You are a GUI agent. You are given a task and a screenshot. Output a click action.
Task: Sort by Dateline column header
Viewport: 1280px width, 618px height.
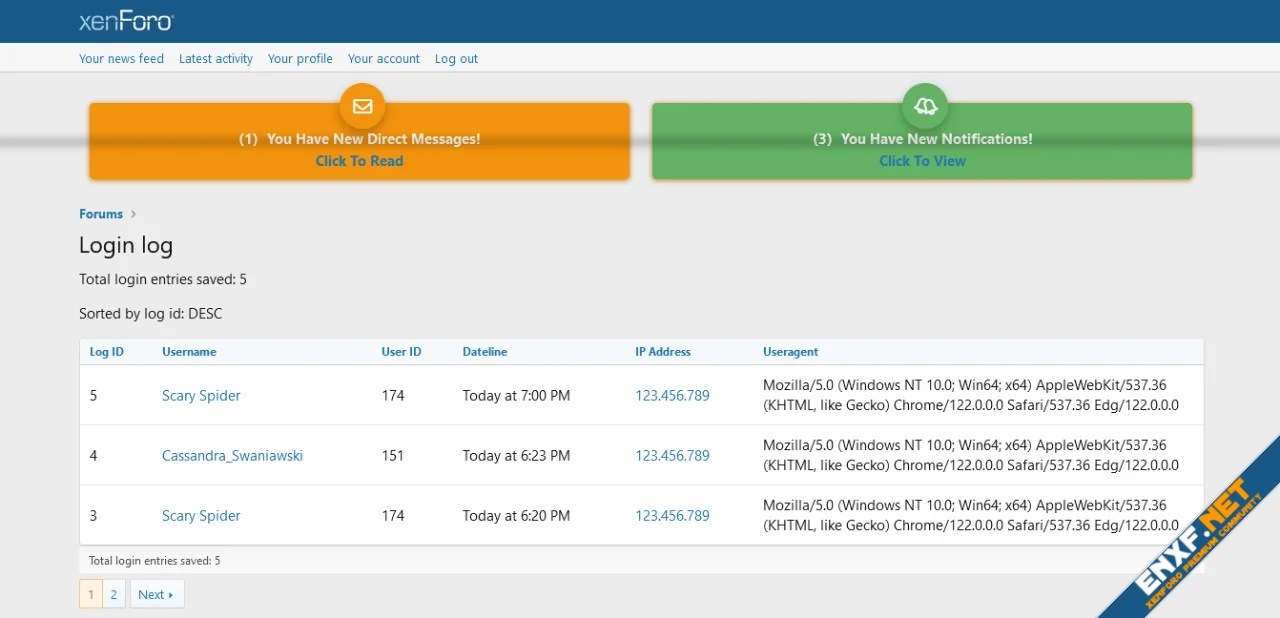click(485, 352)
